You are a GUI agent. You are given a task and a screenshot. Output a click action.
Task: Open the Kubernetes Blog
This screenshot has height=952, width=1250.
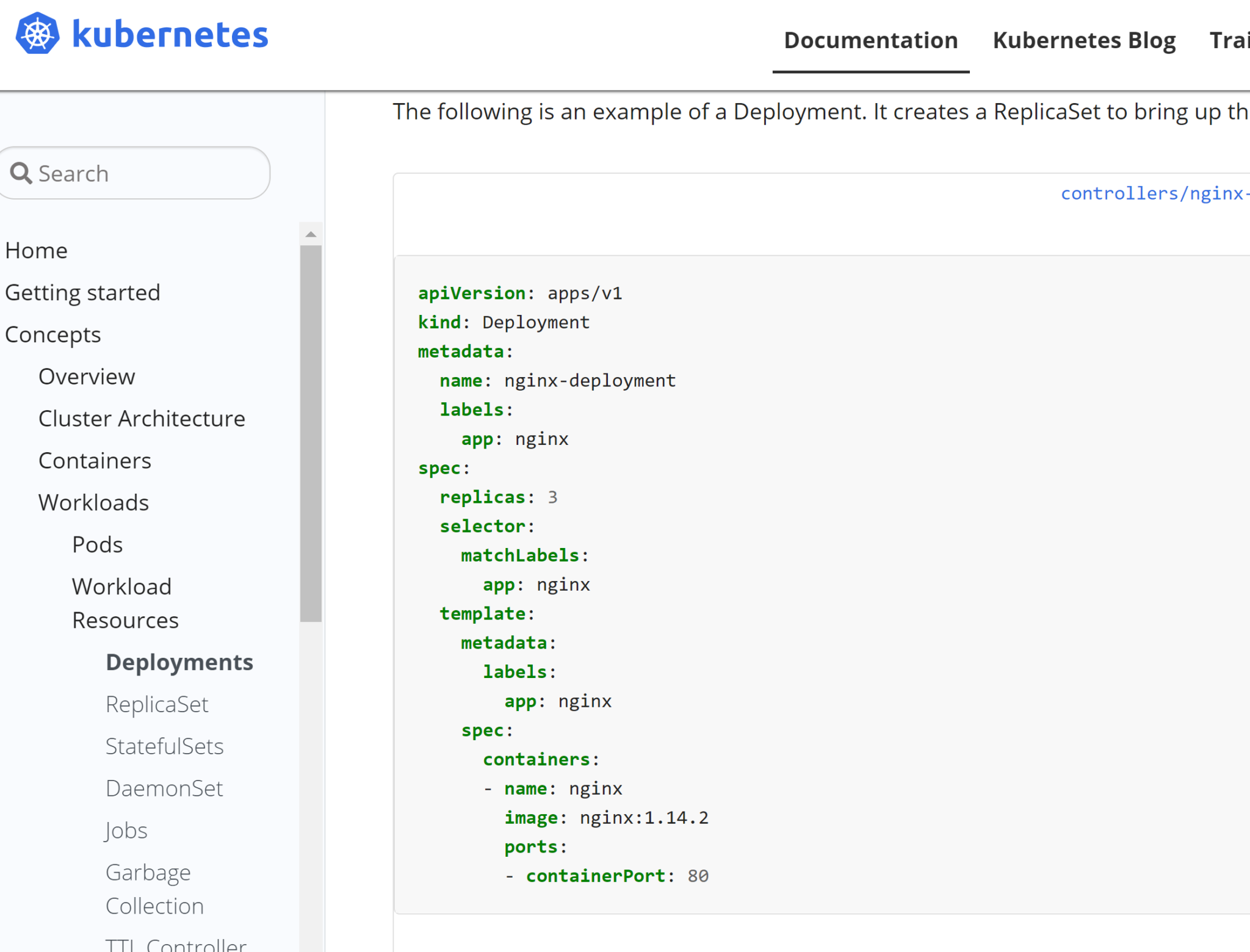[1085, 40]
